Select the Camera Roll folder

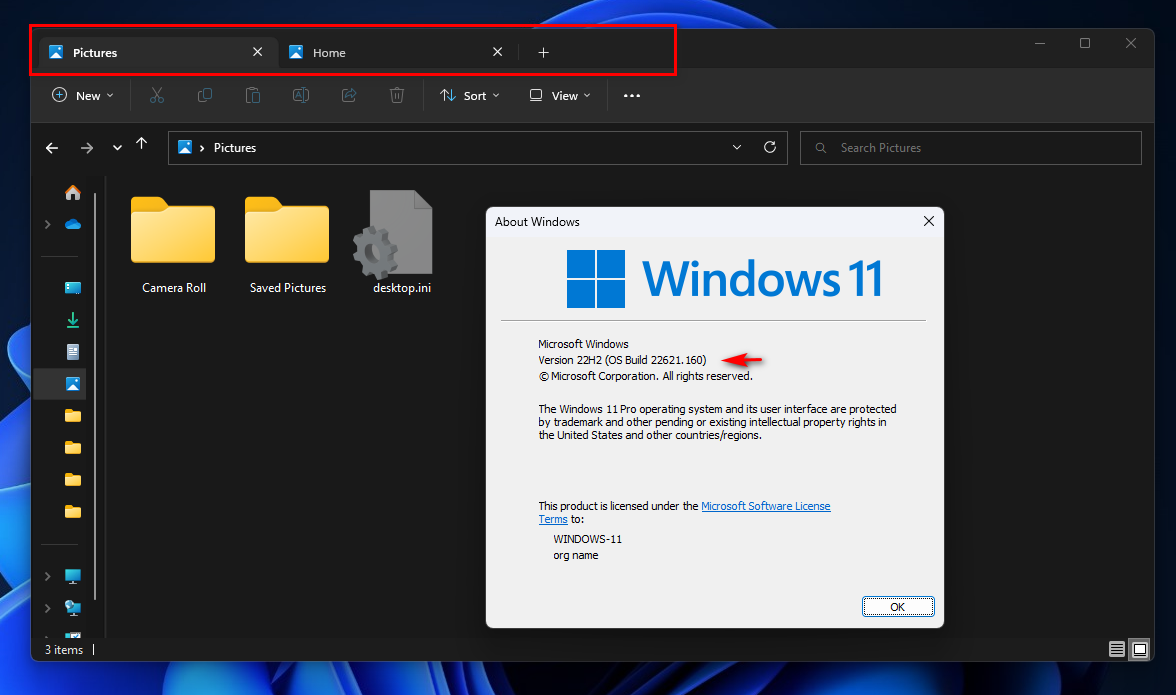(173, 244)
